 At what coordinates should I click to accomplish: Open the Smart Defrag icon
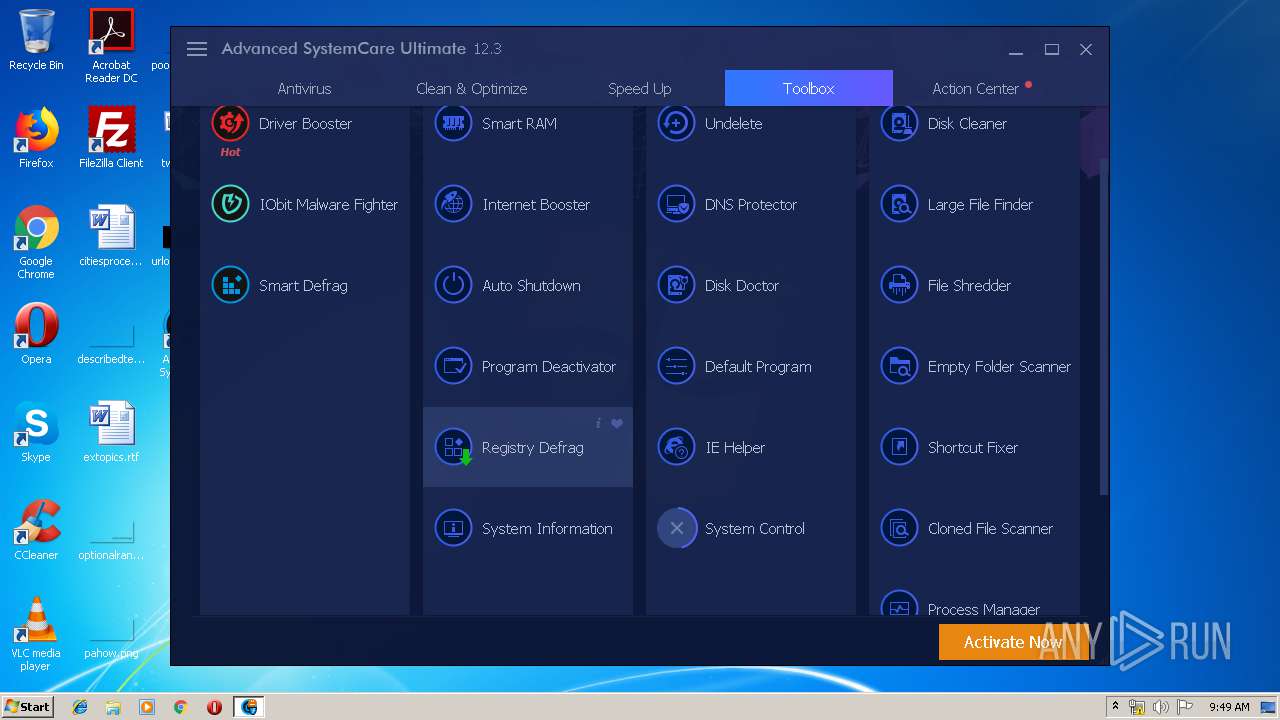tap(230, 285)
